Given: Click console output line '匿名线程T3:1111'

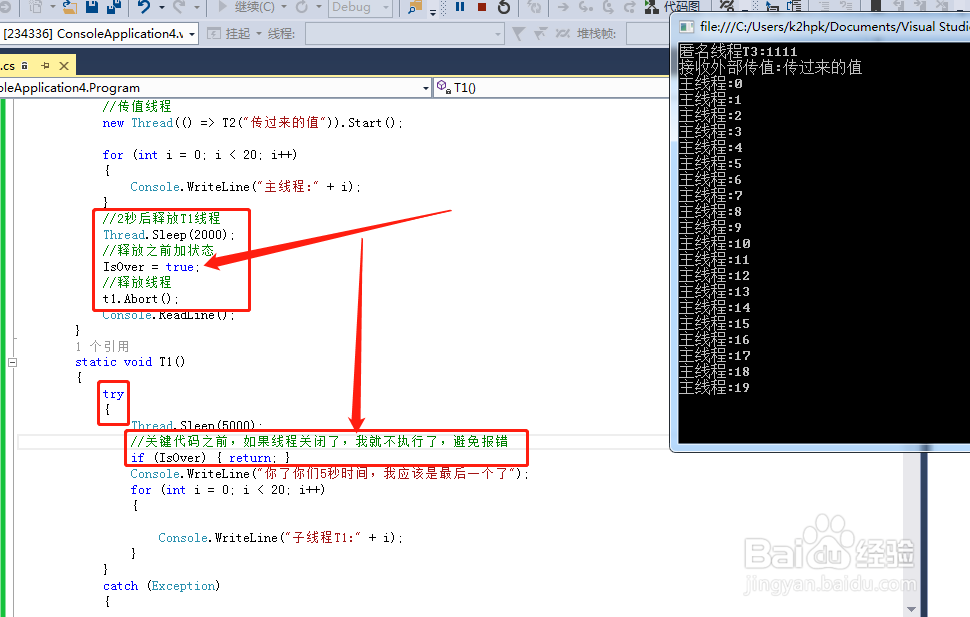Looking at the screenshot, I should click(737, 51).
